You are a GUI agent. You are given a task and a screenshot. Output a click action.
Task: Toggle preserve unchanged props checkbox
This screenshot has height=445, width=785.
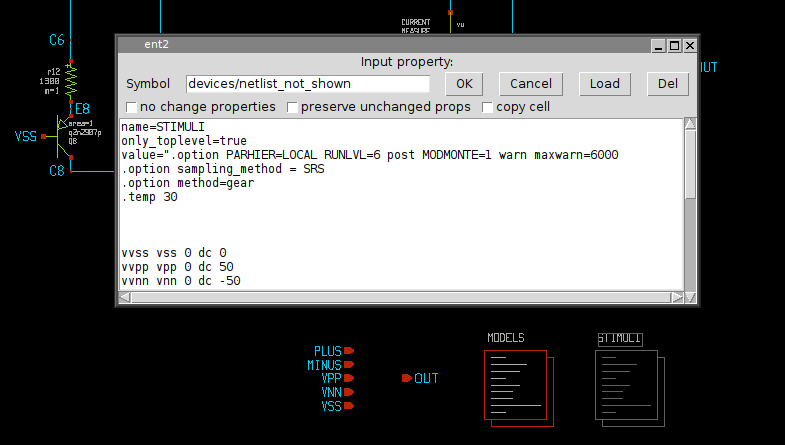click(293, 107)
